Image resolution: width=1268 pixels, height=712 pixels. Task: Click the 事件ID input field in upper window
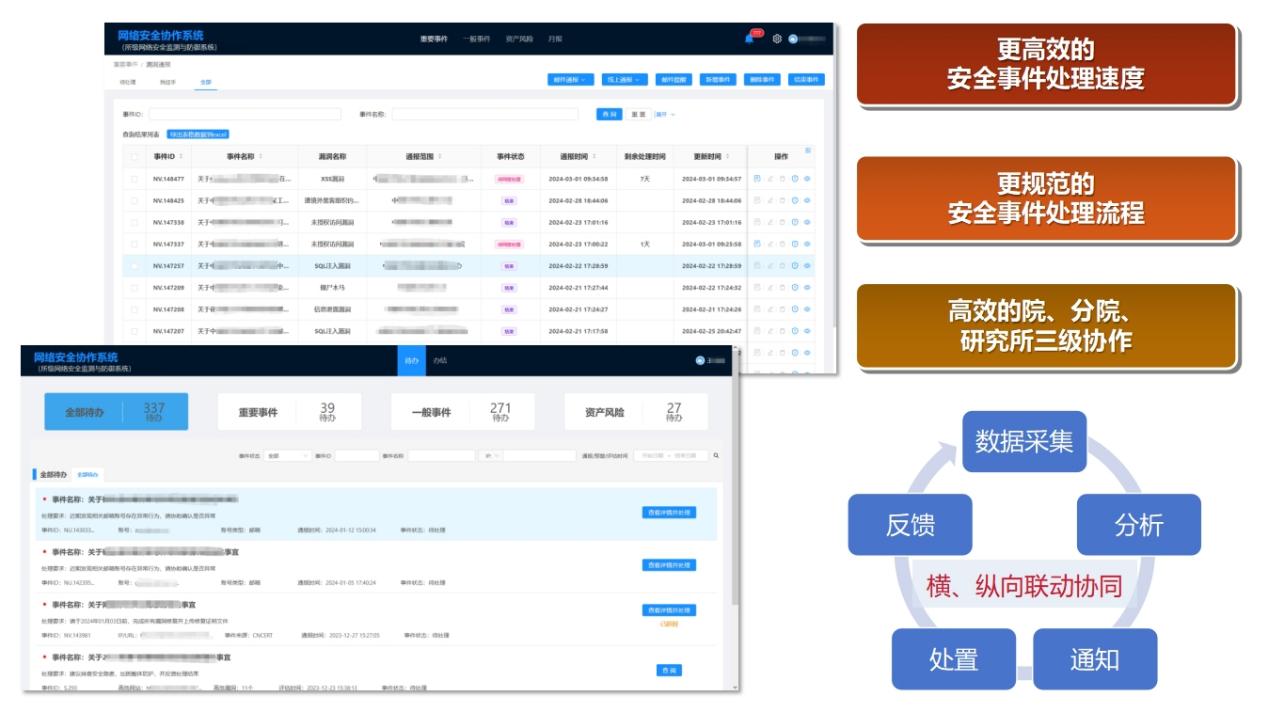(x=245, y=114)
